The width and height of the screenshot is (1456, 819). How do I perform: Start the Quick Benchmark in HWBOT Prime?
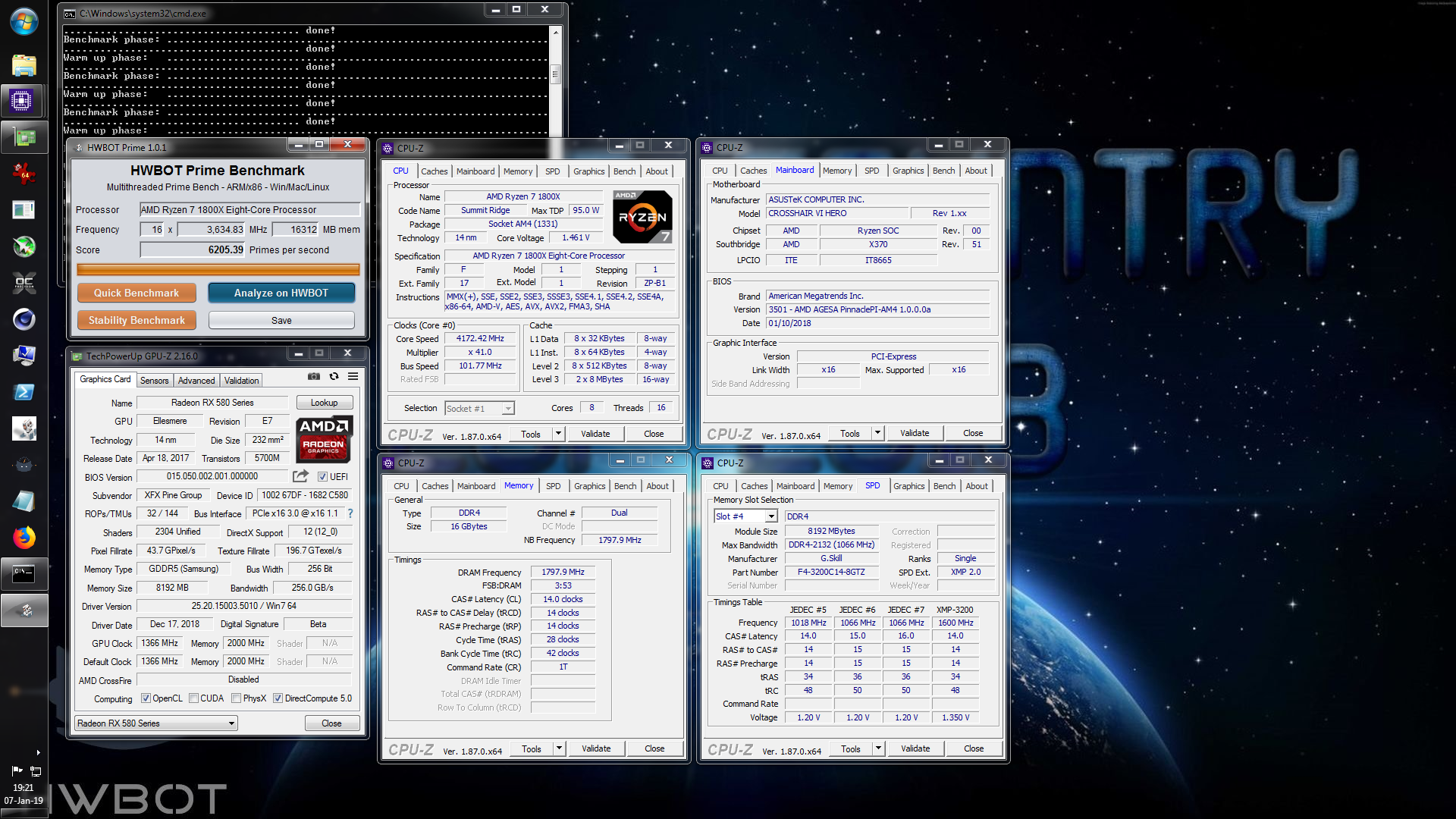[136, 293]
